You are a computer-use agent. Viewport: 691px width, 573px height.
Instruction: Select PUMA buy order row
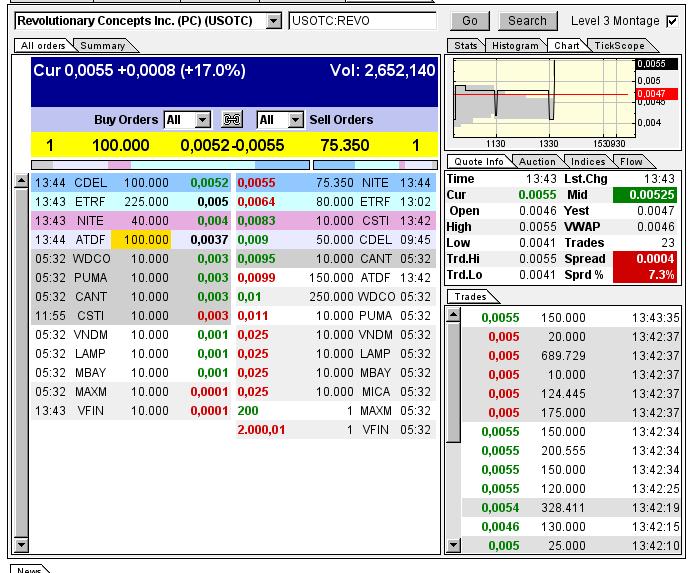pyautogui.click(x=131, y=277)
